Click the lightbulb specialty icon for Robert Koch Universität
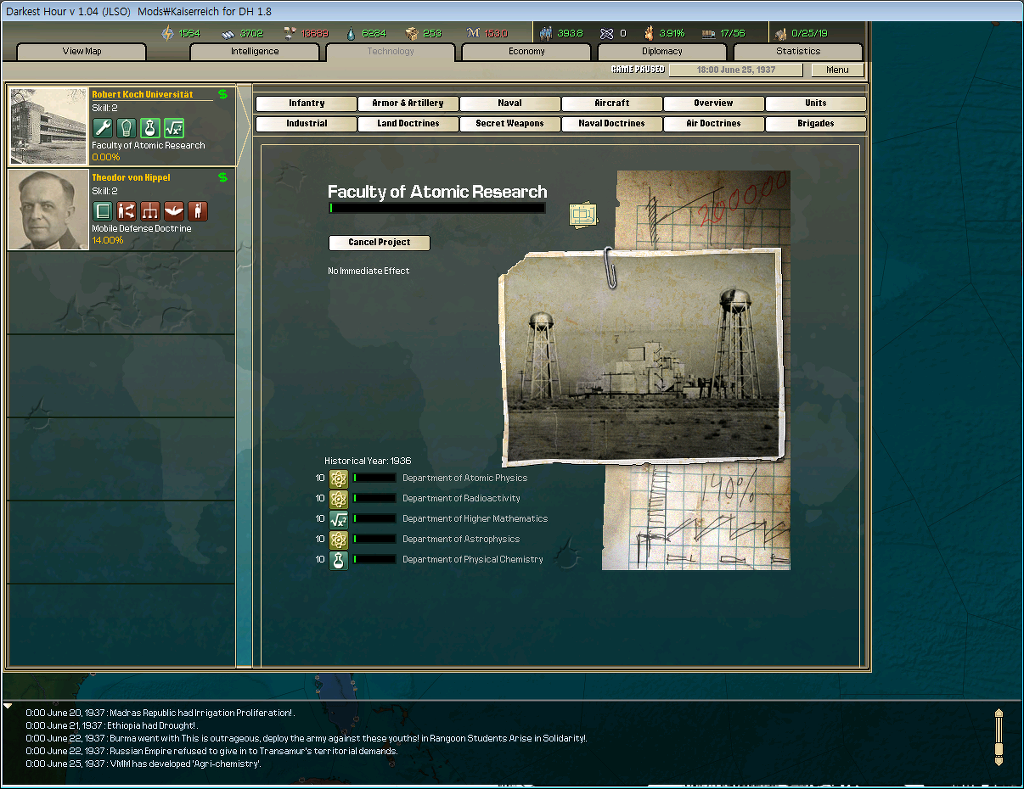Image resolution: width=1024 pixels, height=789 pixels. click(x=126, y=128)
